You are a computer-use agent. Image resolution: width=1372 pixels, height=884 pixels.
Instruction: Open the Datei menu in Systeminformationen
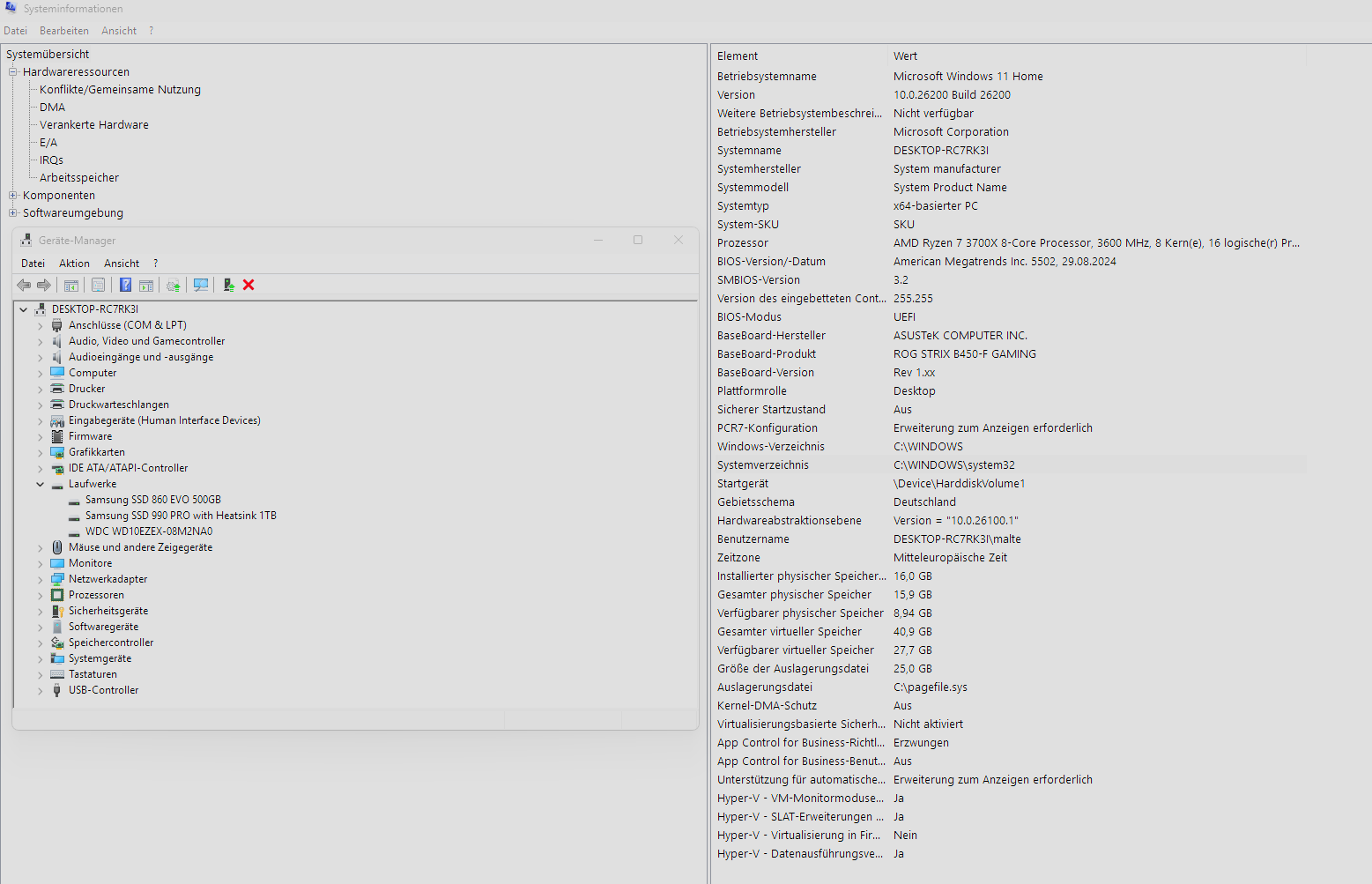(x=15, y=31)
